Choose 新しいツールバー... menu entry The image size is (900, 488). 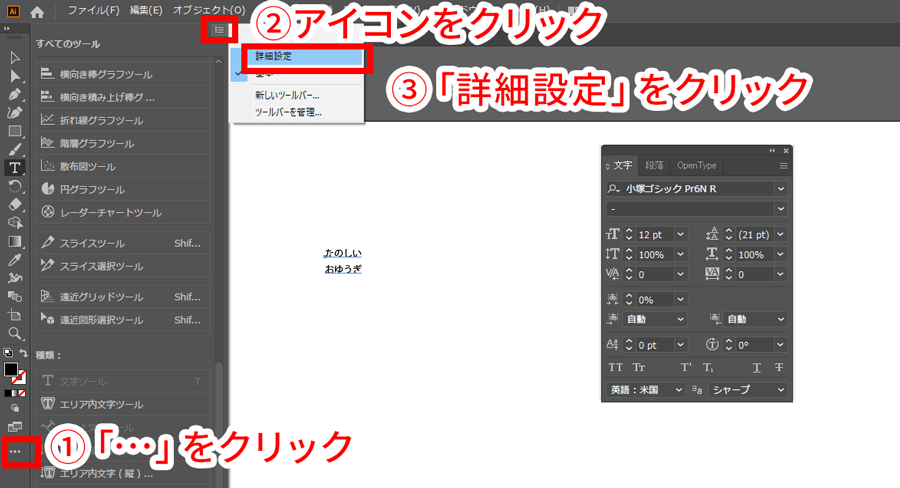point(288,95)
